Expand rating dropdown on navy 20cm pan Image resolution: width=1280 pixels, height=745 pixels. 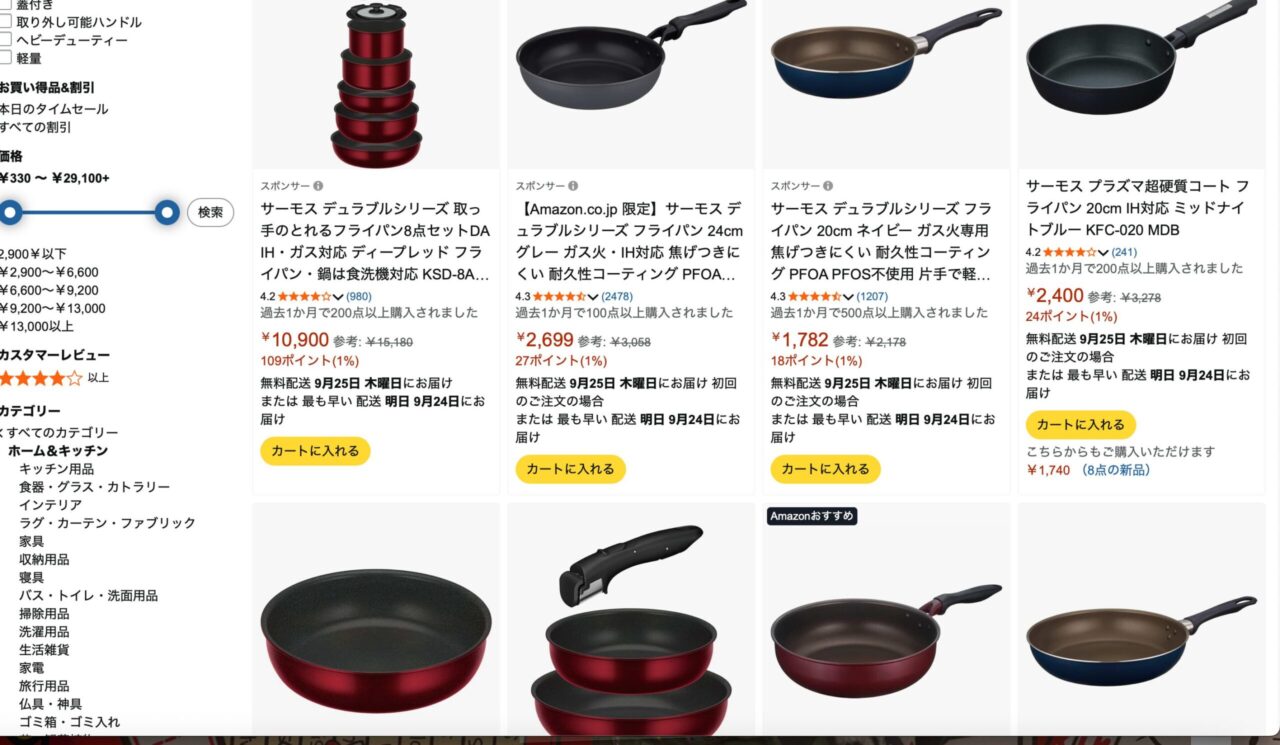coord(847,297)
